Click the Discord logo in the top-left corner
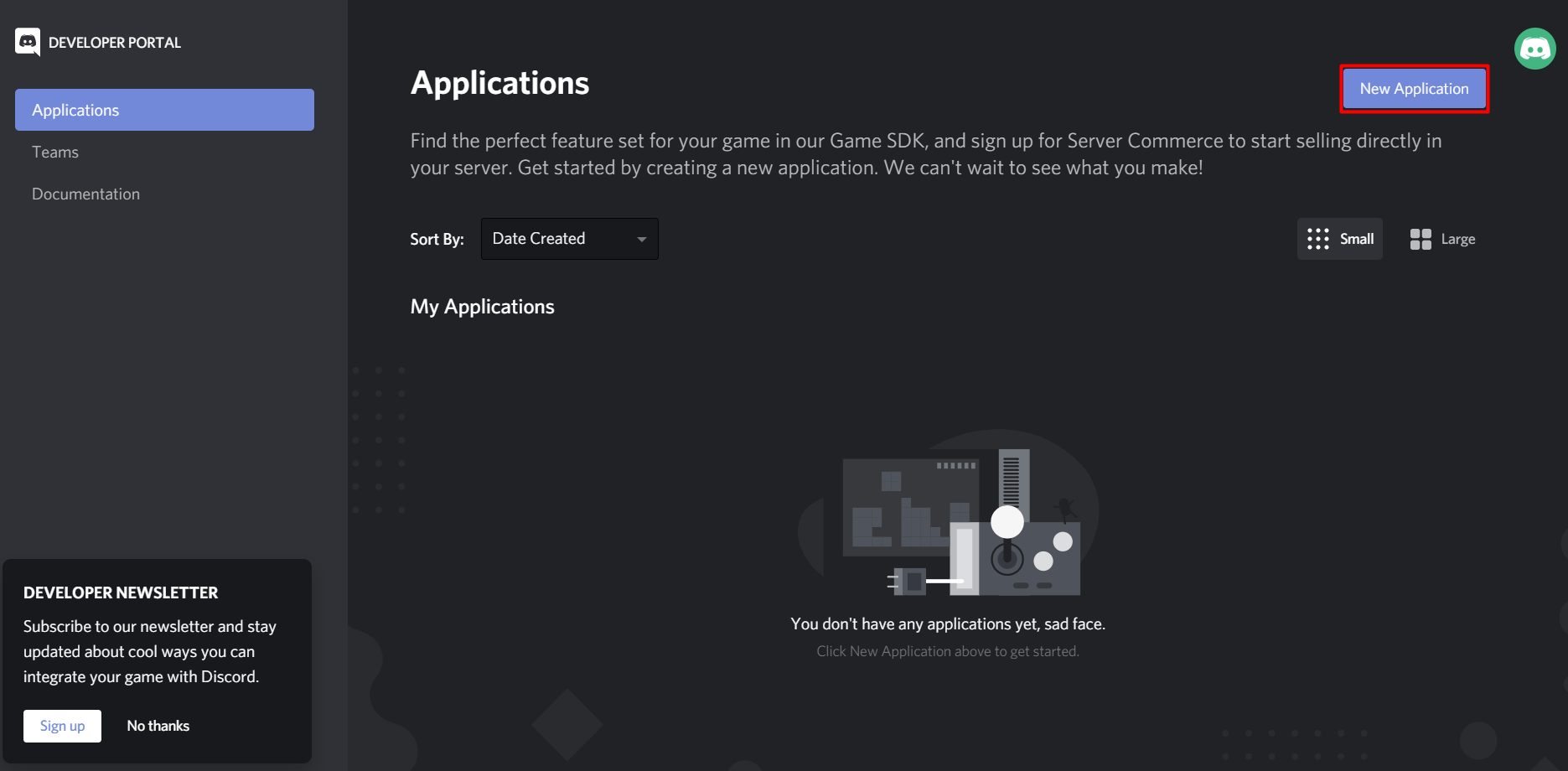The image size is (1568, 771). [28, 42]
